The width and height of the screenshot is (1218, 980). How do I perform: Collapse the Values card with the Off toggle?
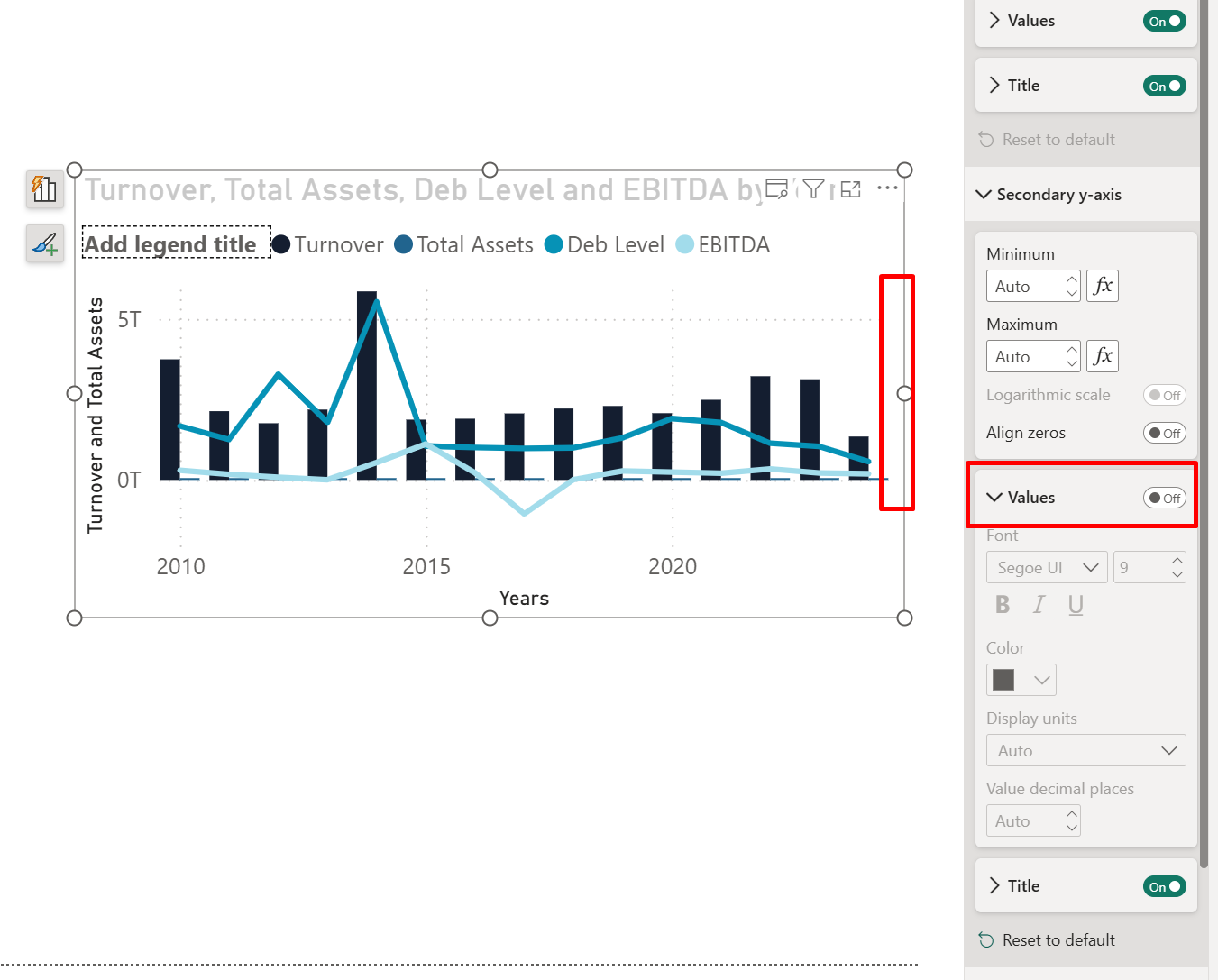pos(994,498)
